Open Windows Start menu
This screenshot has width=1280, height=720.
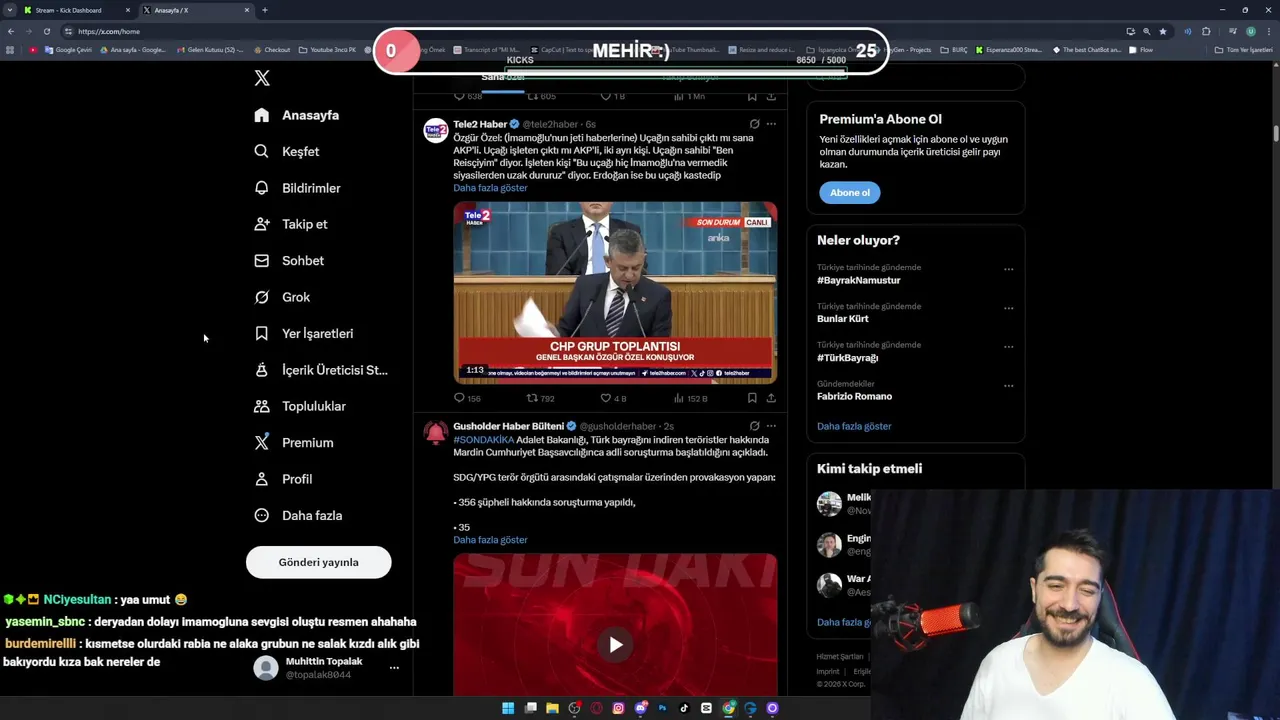(508, 708)
